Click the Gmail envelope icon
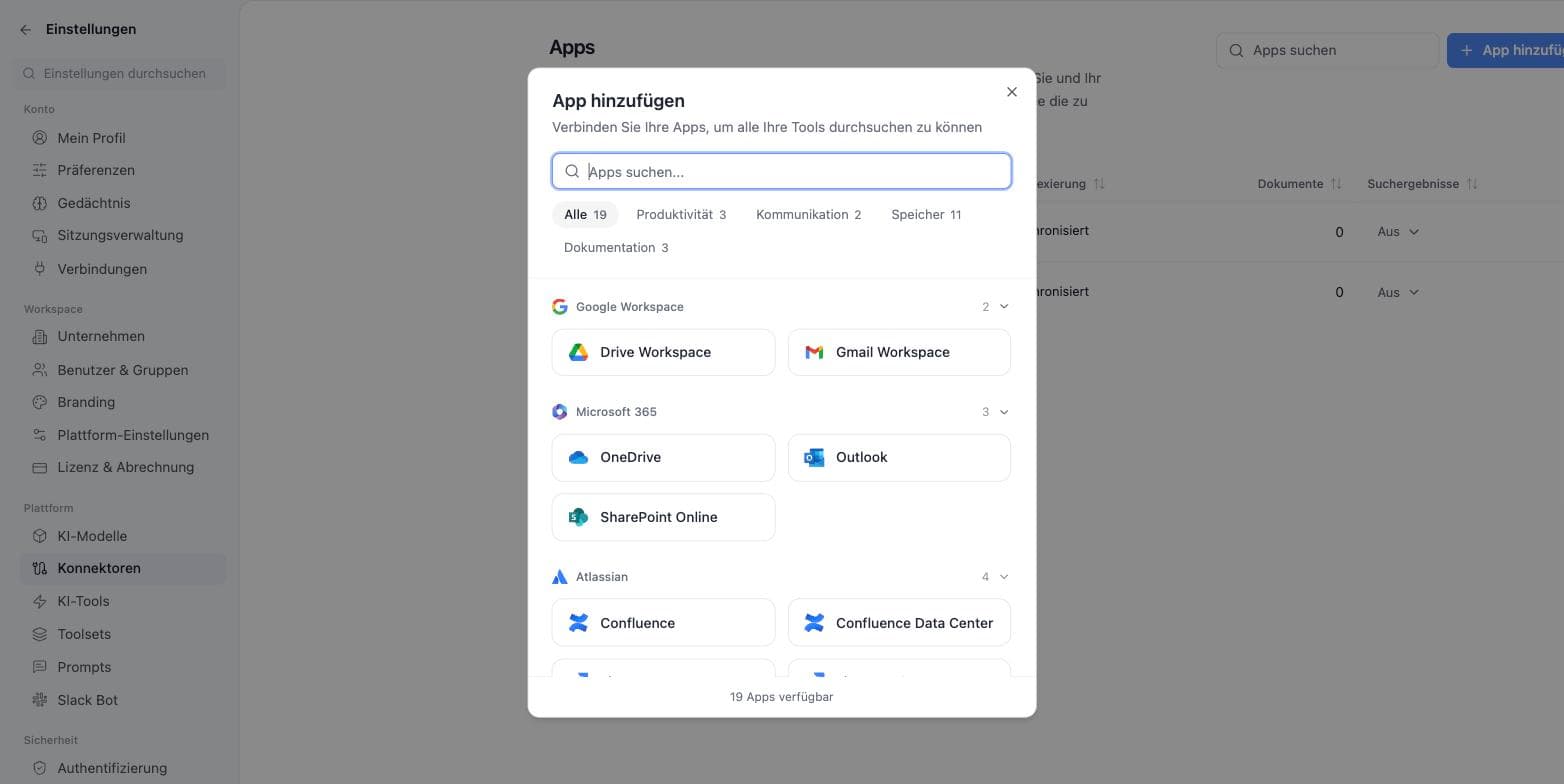1564x784 pixels. point(814,352)
